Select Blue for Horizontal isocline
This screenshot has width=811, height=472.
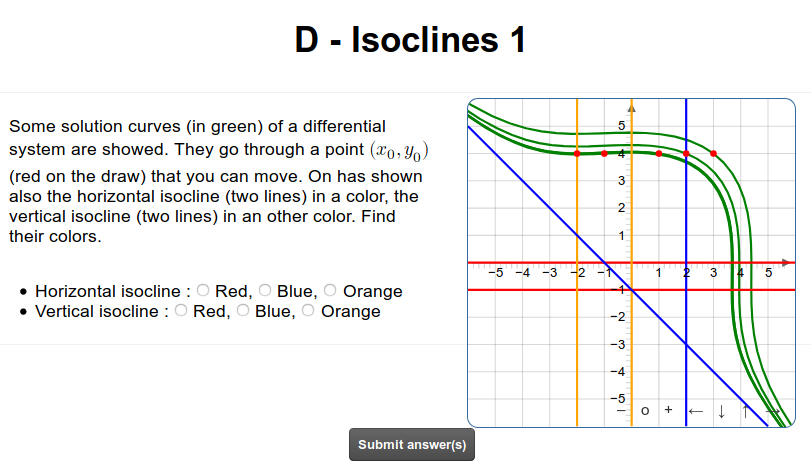click(265, 291)
